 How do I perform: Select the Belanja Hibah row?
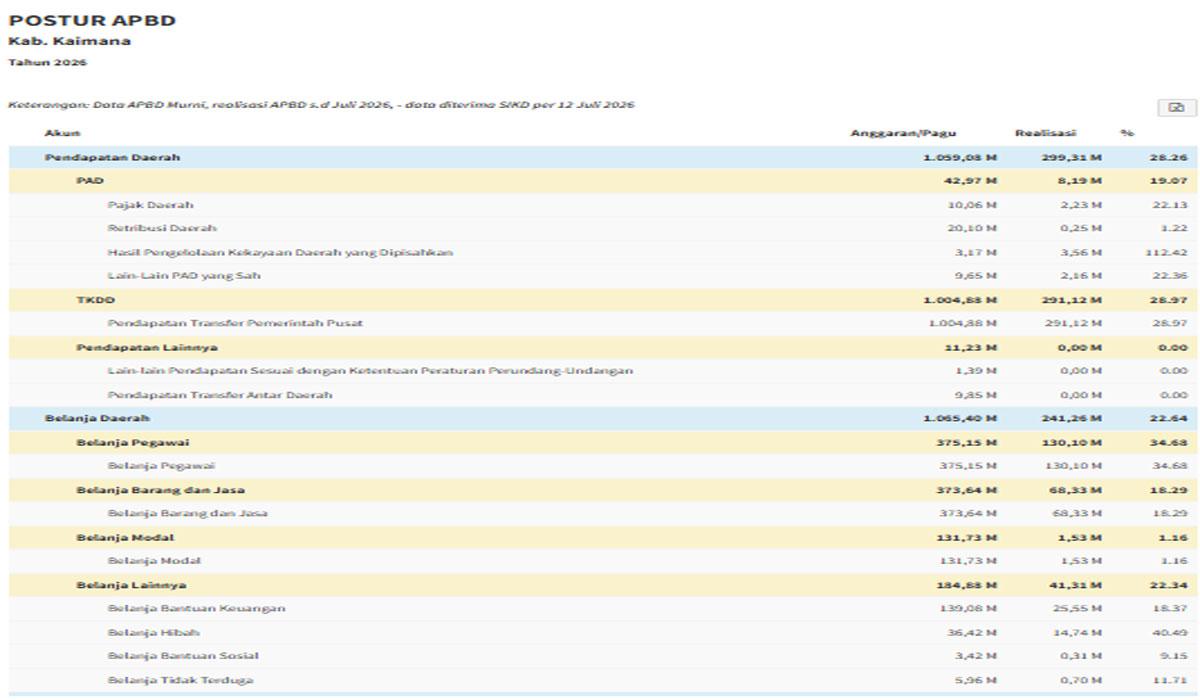pyautogui.click(x=604, y=632)
